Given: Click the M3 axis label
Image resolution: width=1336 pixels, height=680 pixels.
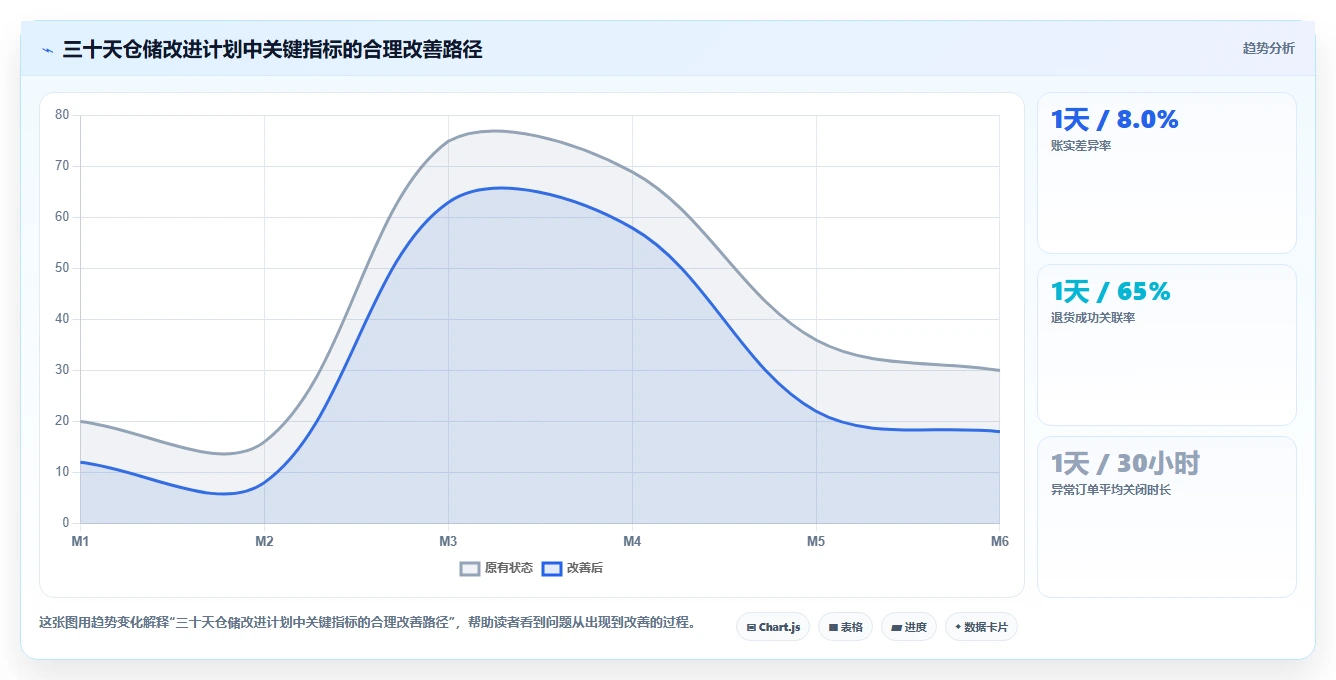Looking at the screenshot, I should tap(448, 541).
